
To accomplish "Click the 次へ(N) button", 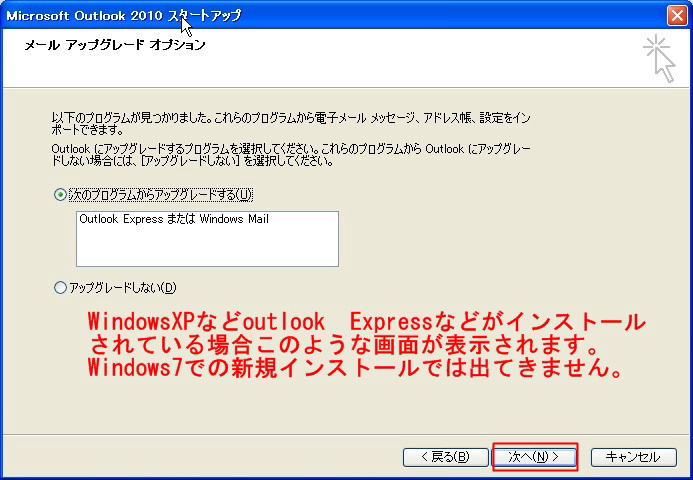I will [534, 457].
